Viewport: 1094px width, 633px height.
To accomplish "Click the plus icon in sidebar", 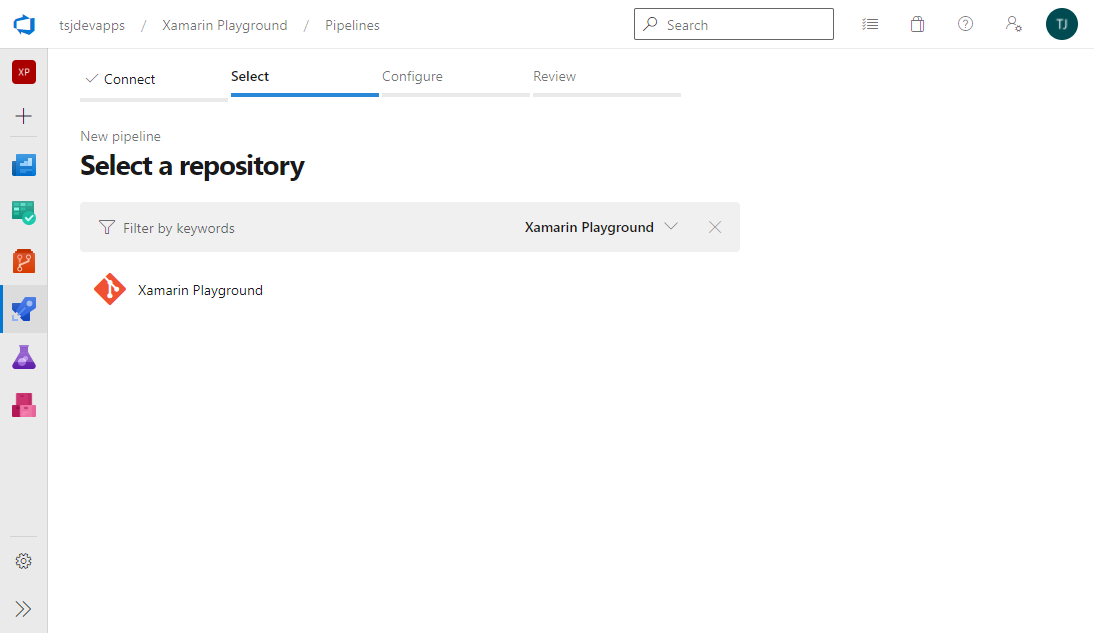I will [x=24, y=116].
